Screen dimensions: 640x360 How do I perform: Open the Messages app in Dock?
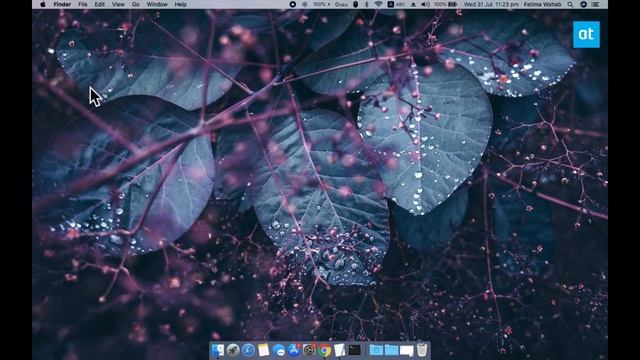tap(279, 350)
